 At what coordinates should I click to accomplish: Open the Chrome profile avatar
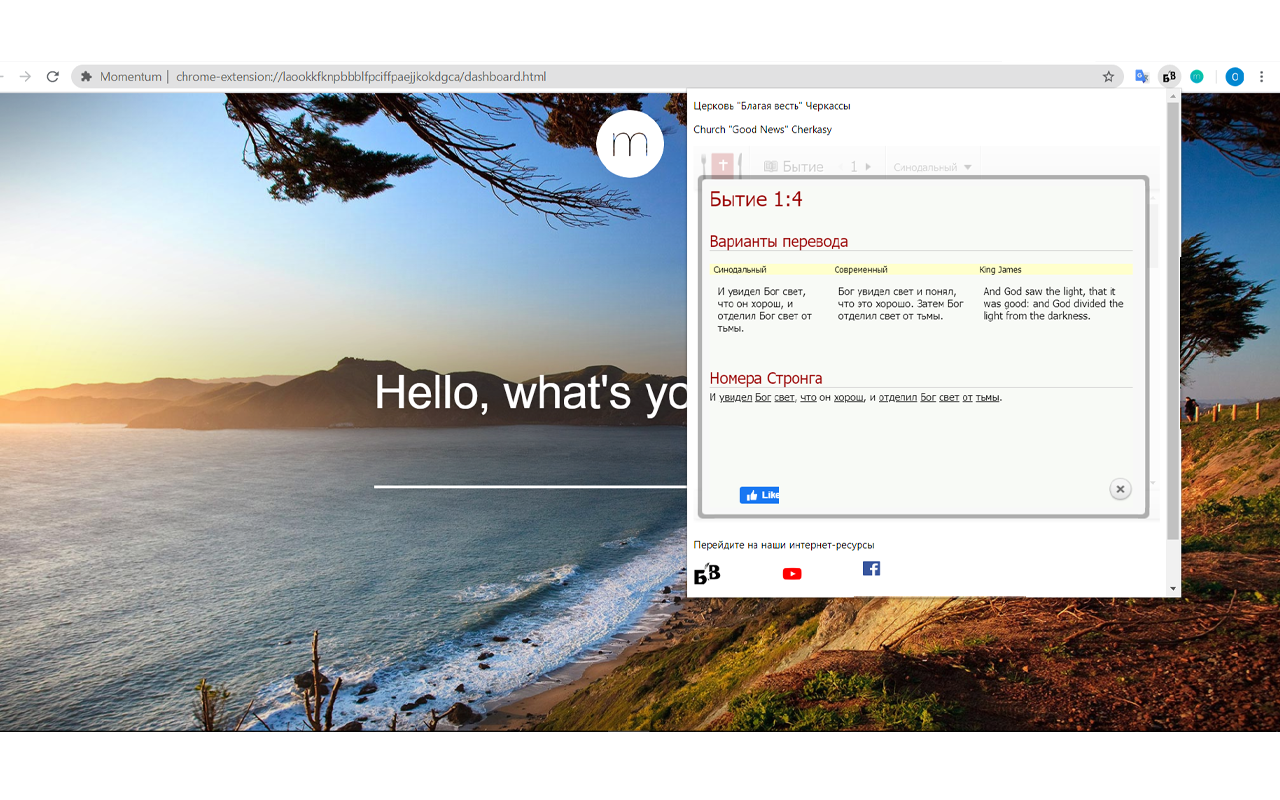(x=1235, y=76)
